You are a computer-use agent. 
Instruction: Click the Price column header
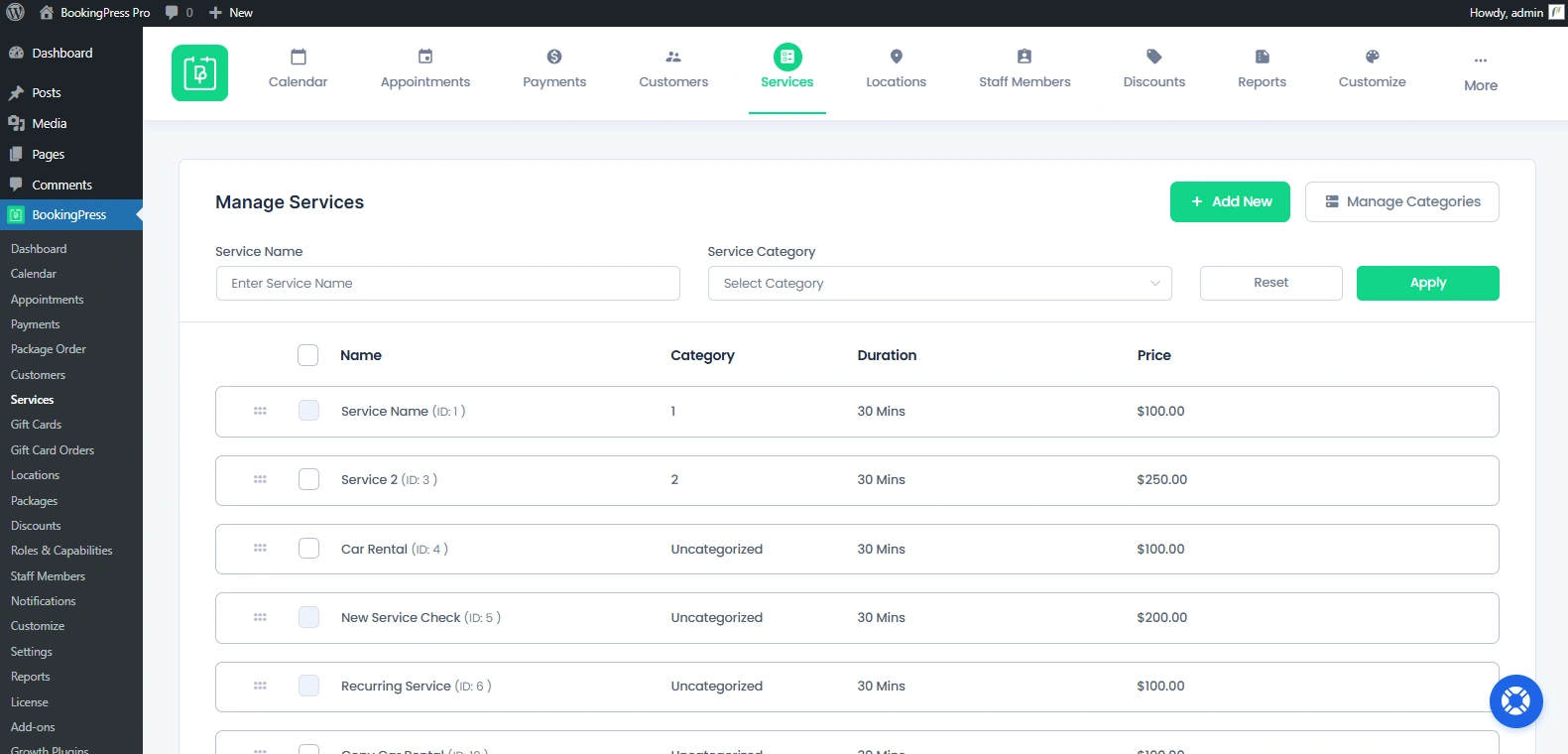click(x=1154, y=355)
